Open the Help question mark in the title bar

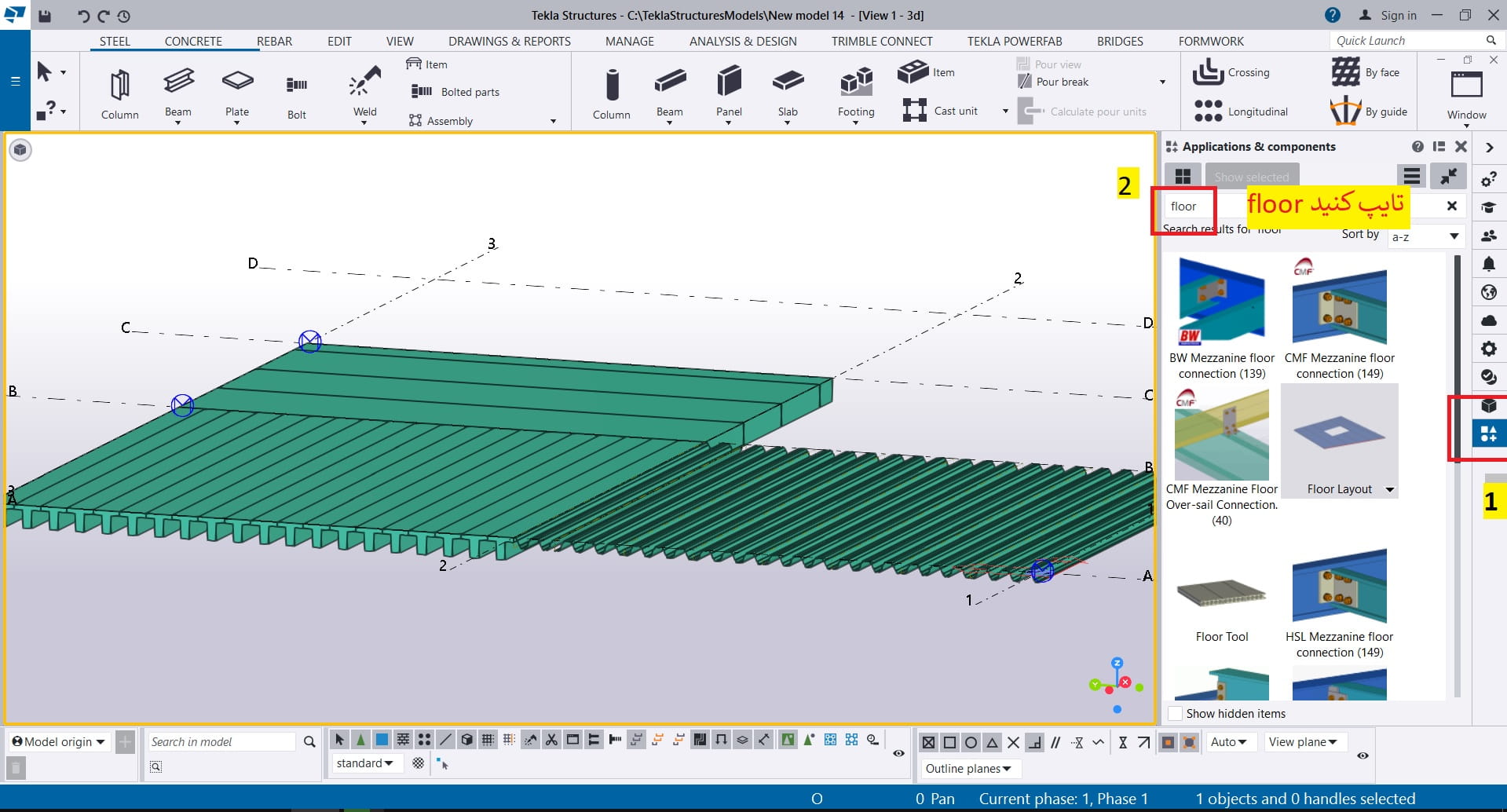[x=1333, y=15]
